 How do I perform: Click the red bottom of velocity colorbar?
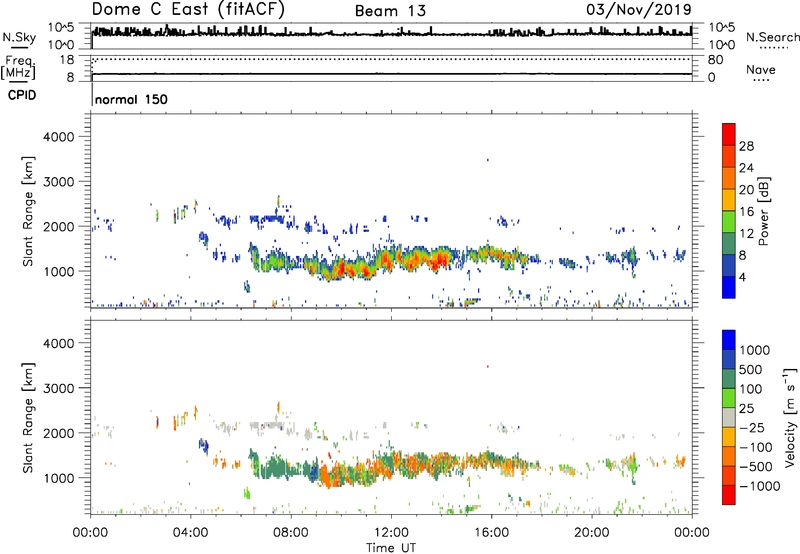coord(729,495)
